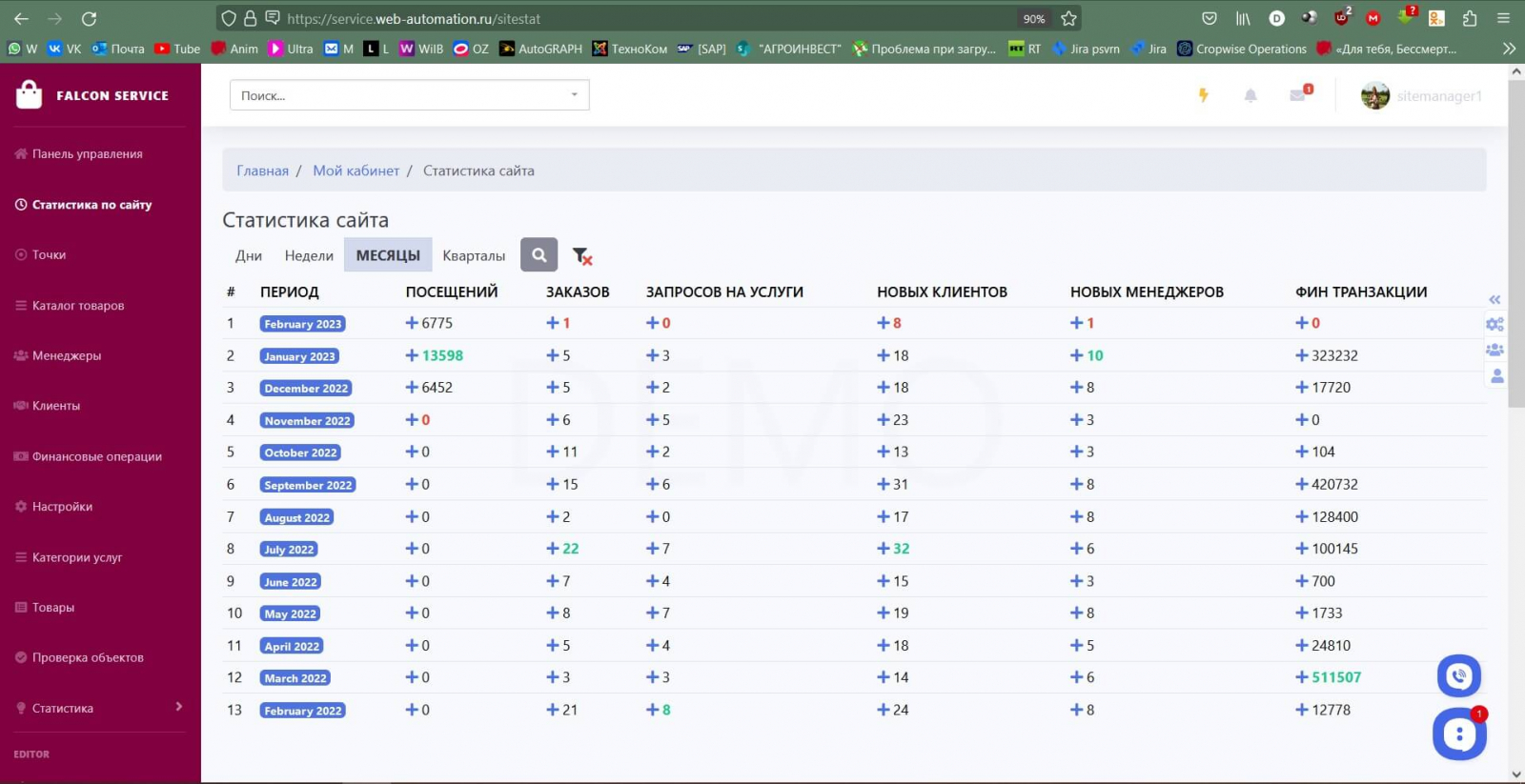The height and width of the screenshot is (784, 1525).
Task: Switch to the Кварталы tab
Action: coord(474,255)
